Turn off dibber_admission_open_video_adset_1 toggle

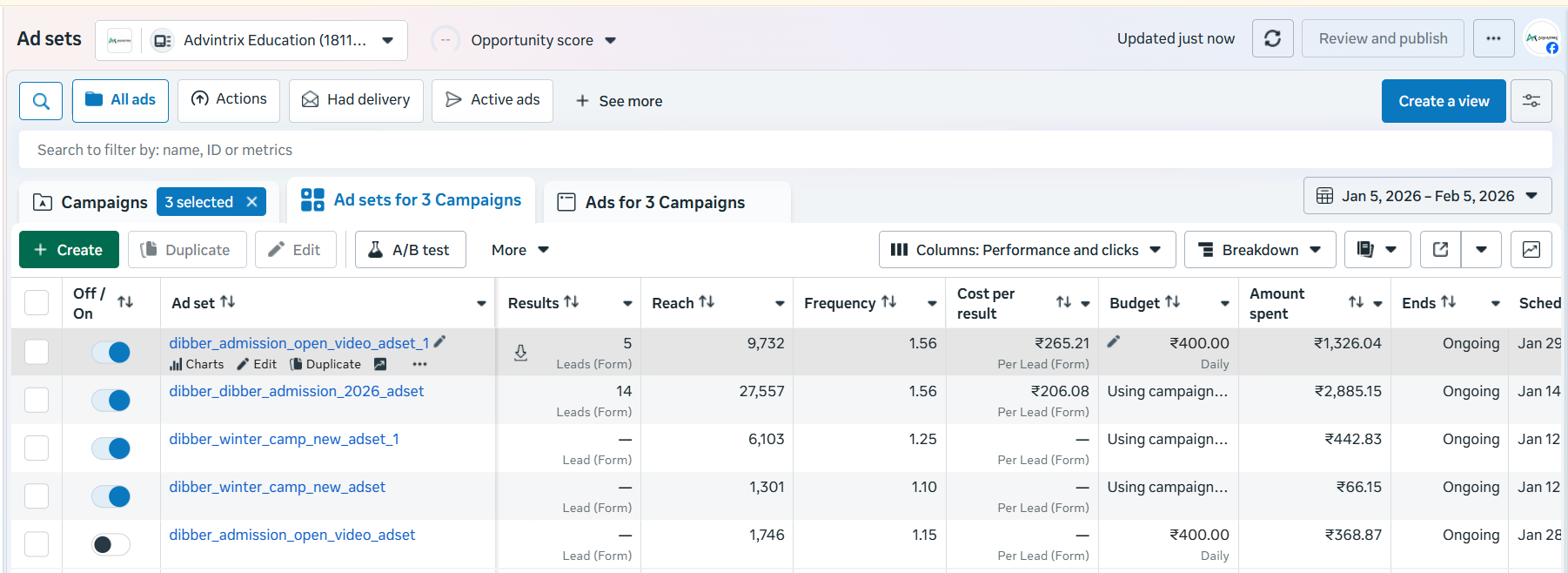[111, 352]
